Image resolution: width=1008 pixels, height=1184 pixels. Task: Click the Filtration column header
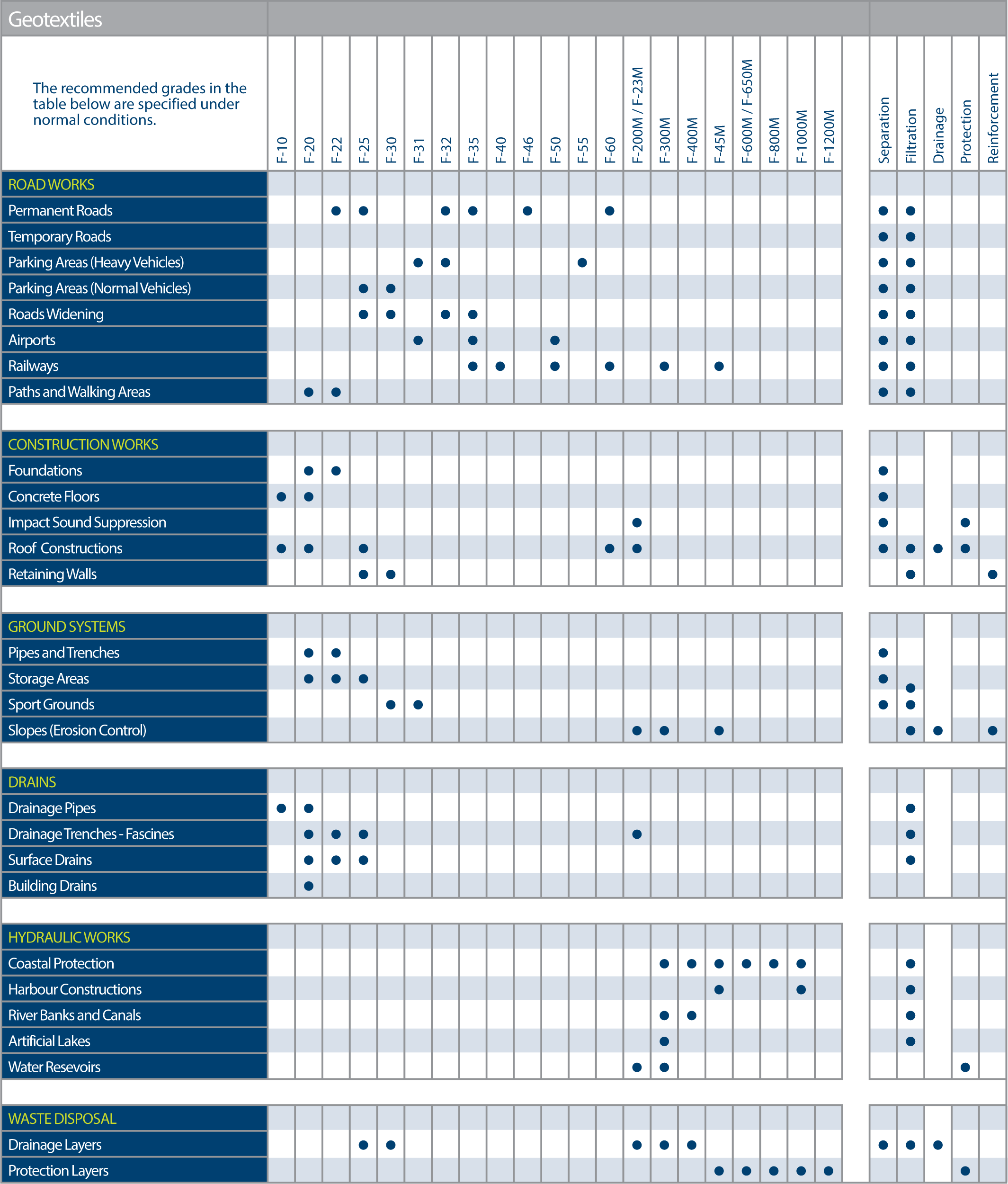coord(910,136)
